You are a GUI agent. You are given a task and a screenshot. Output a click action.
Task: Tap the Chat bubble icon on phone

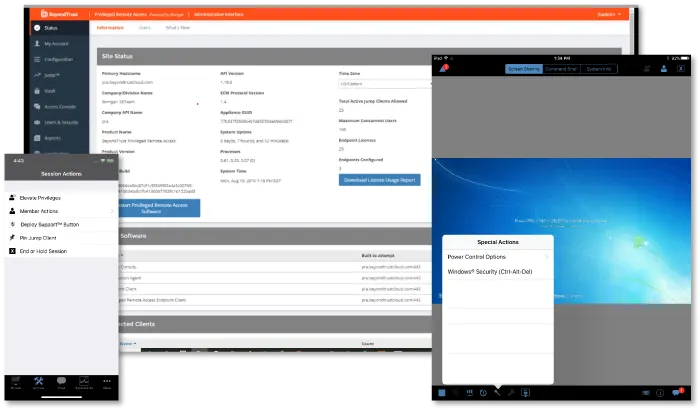click(62, 383)
